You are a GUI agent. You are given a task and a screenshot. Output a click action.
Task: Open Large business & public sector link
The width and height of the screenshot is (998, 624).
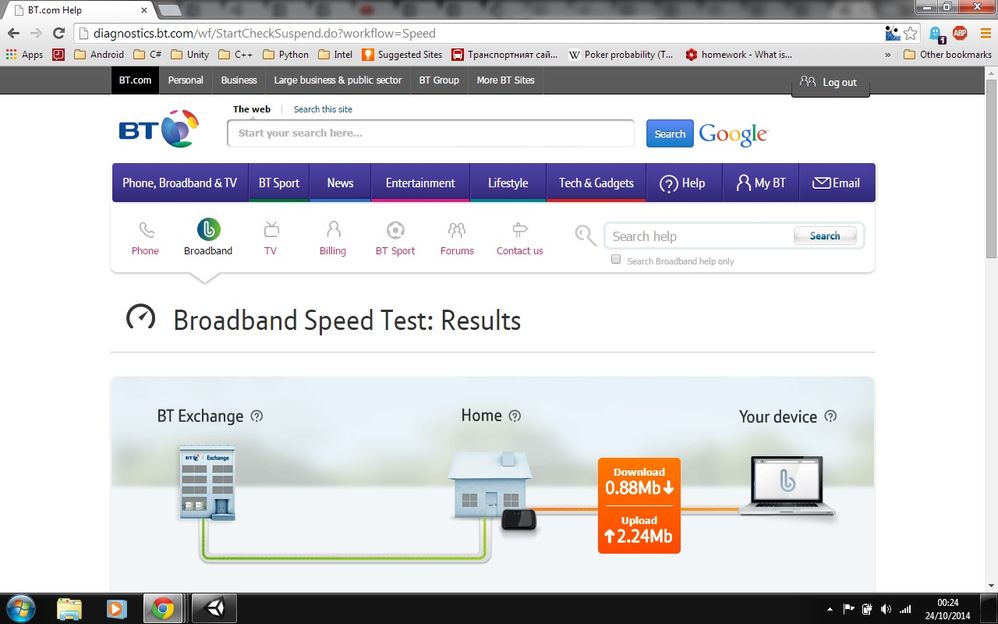(x=338, y=80)
